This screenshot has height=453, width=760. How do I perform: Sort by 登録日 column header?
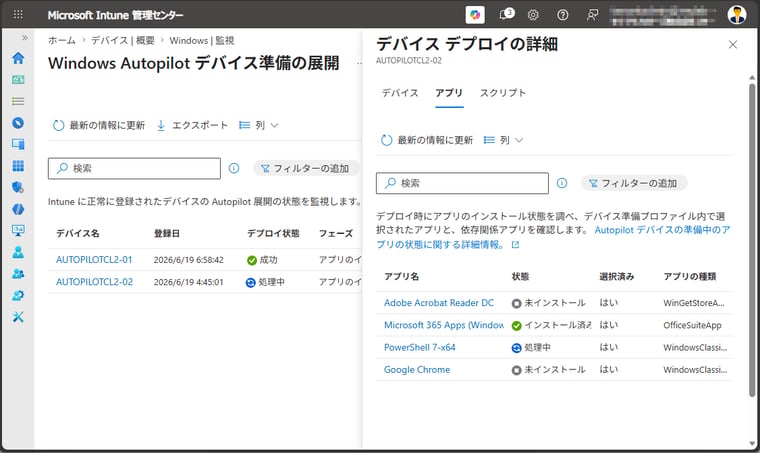coord(167,234)
